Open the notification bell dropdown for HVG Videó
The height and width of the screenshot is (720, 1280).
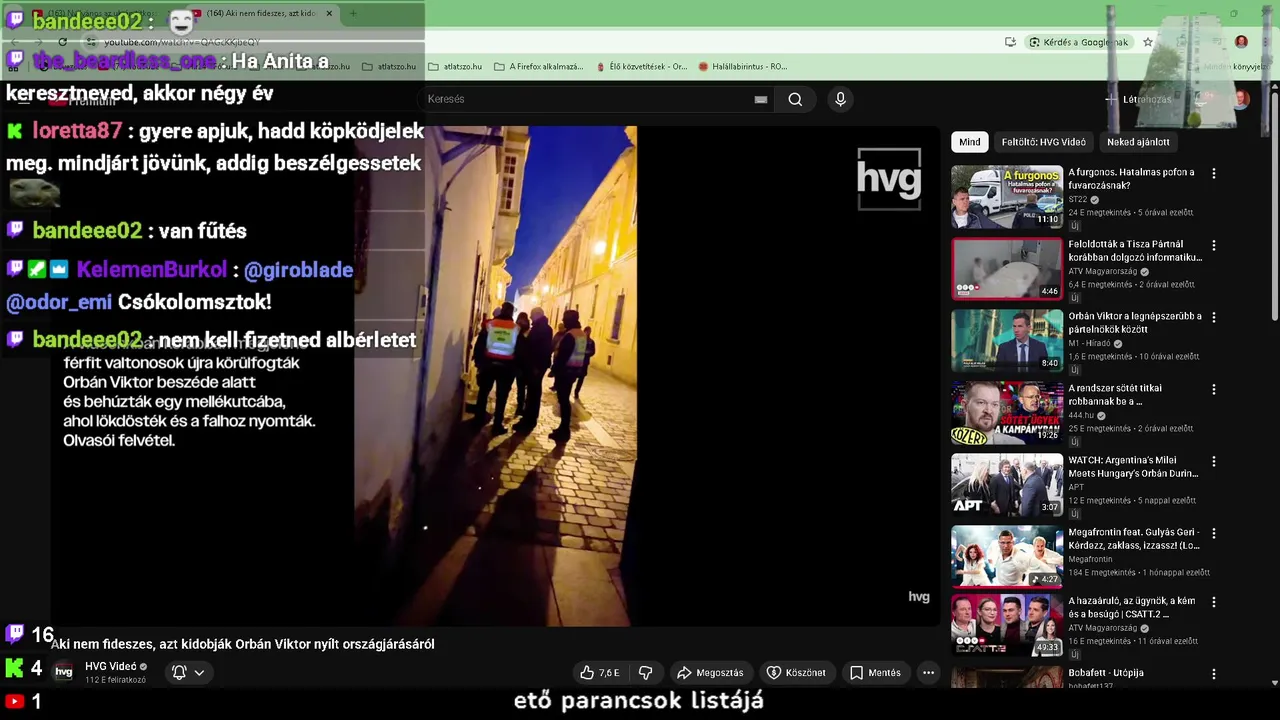click(x=188, y=673)
